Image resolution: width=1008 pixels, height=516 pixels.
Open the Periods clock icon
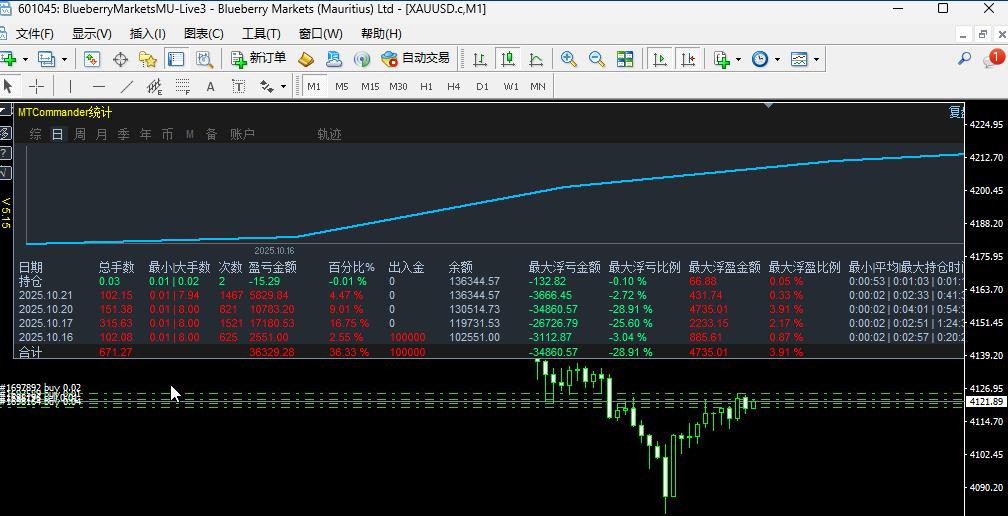point(760,59)
